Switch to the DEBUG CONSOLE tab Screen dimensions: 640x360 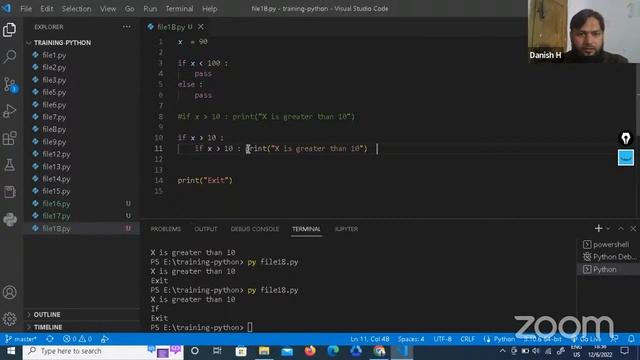(255, 229)
